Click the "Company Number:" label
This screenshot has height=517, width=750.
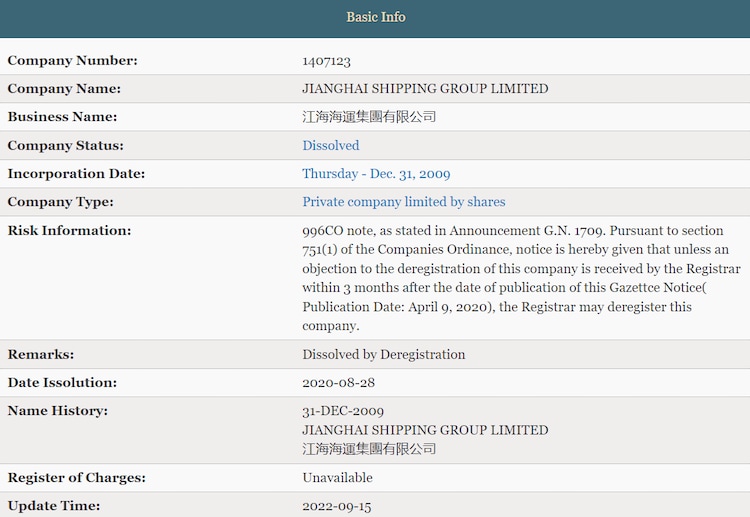(72, 60)
